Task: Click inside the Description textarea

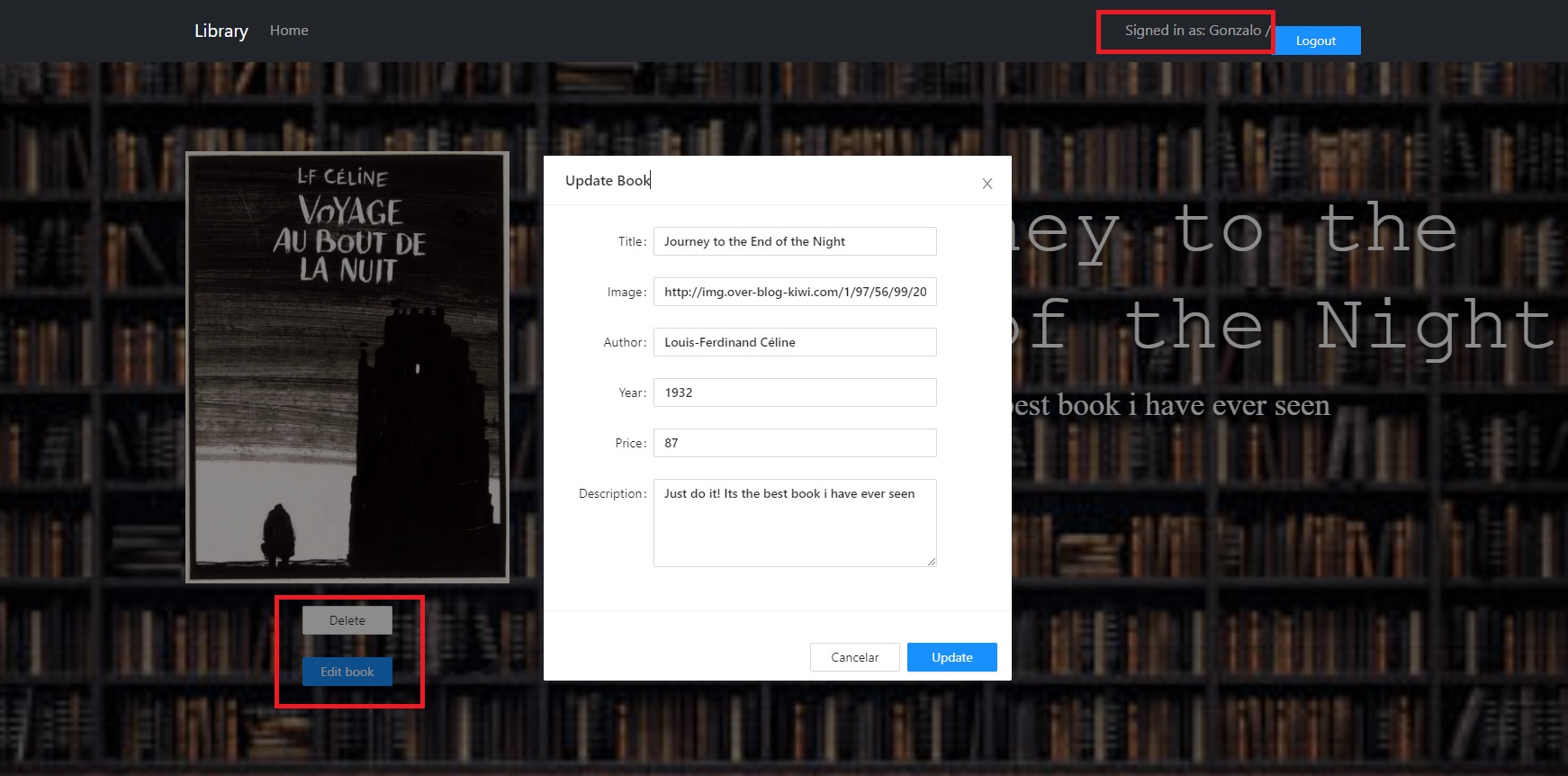Action: (x=795, y=523)
